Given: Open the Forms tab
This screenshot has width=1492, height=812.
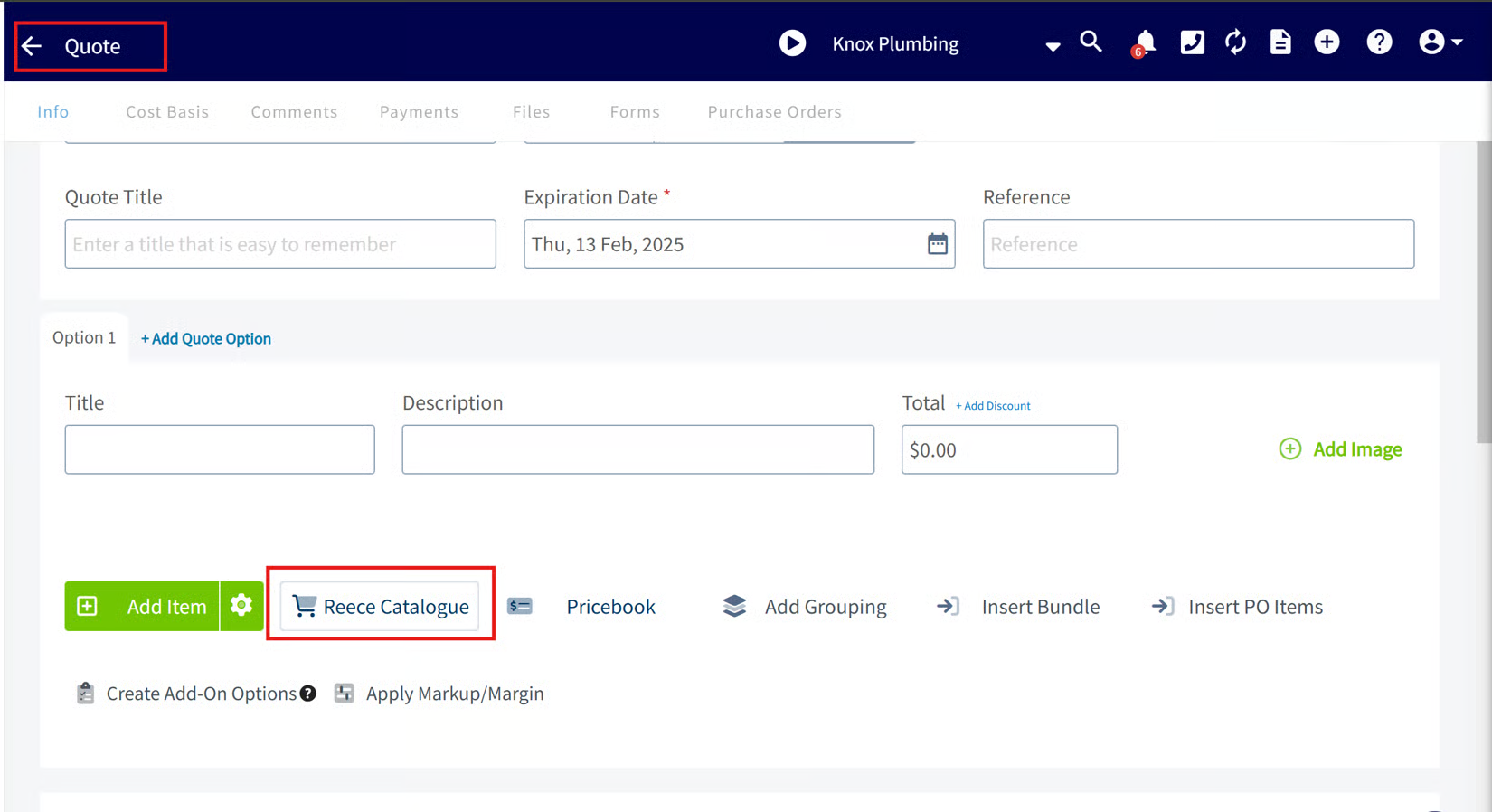Looking at the screenshot, I should (635, 111).
